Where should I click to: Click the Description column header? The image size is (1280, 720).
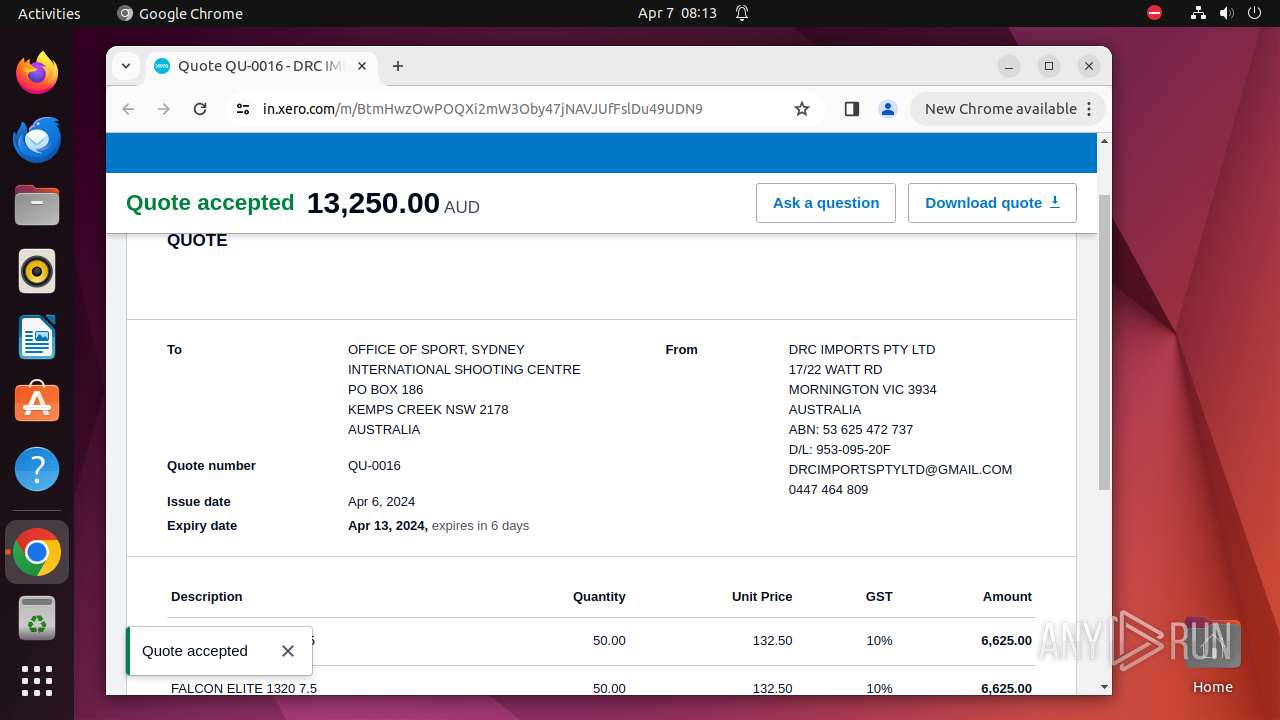tap(207, 597)
